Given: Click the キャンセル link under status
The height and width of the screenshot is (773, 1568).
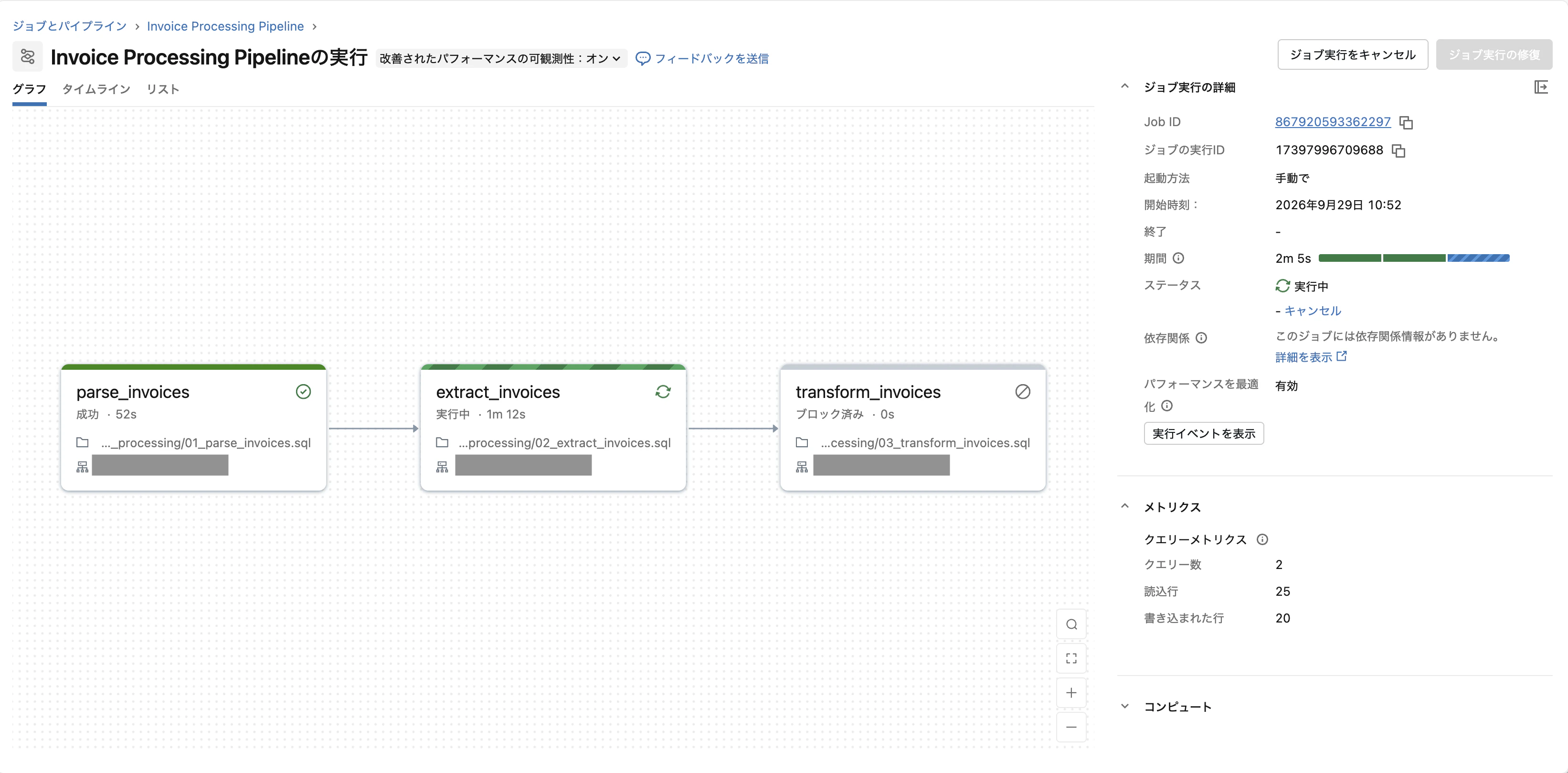Looking at the screenshot, I should [1313, 311].
